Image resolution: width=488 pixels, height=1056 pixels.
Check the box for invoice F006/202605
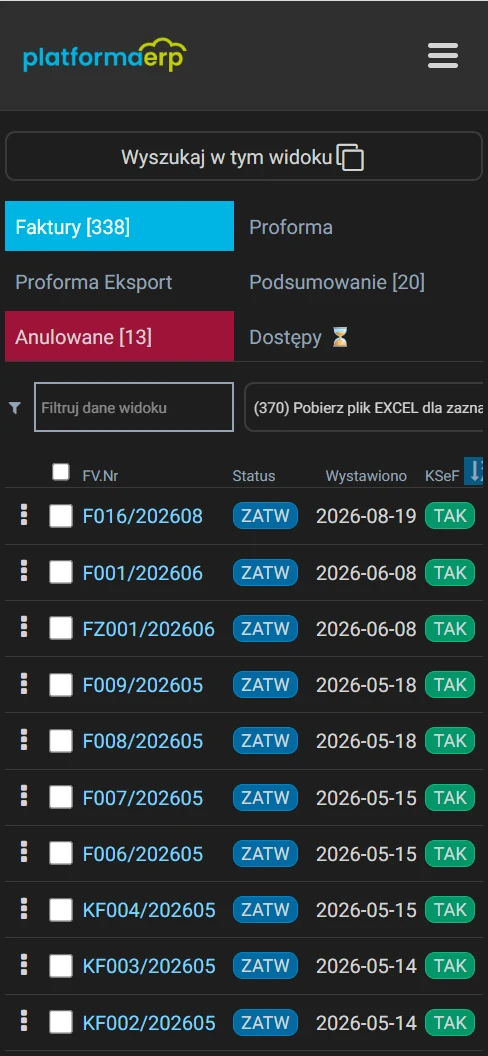tap(61, 853)
